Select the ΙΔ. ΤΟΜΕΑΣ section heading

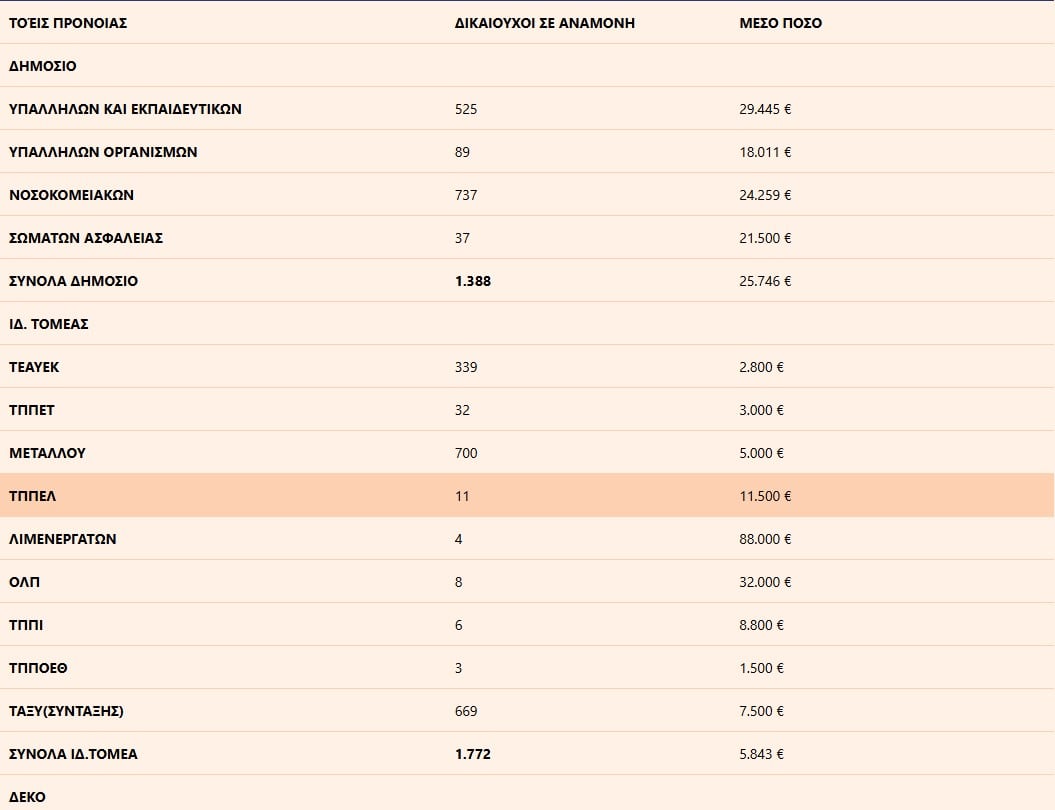(49, 324)
